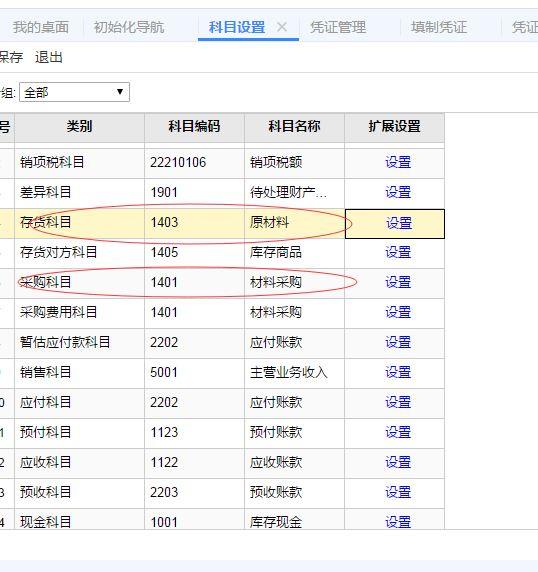This screenshot has width=538, height=572.
Task: Go to the 凭证管理 tab
Action: [x=338, y=27]
